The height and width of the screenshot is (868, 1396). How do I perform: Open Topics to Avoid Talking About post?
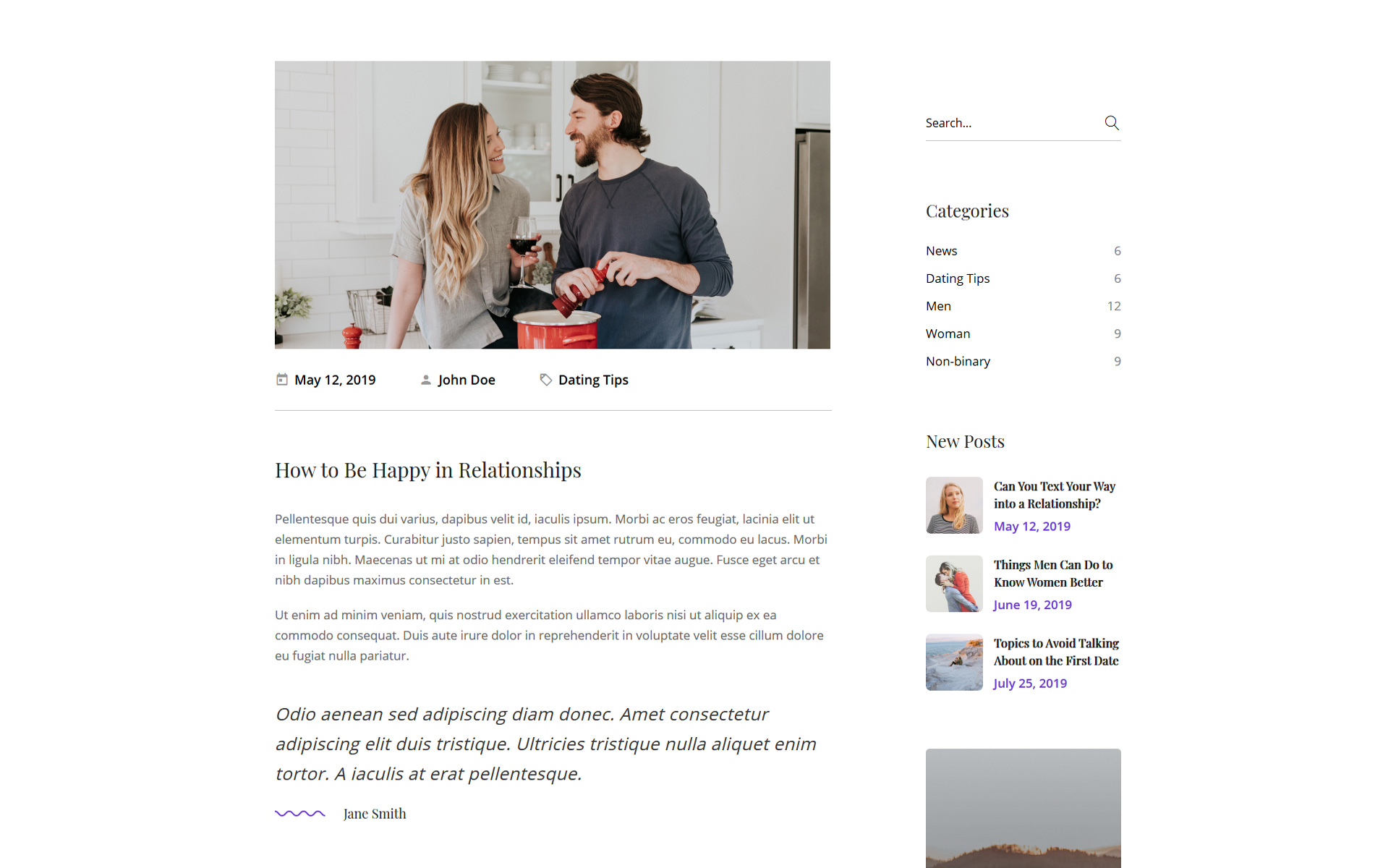point(1056,652)
